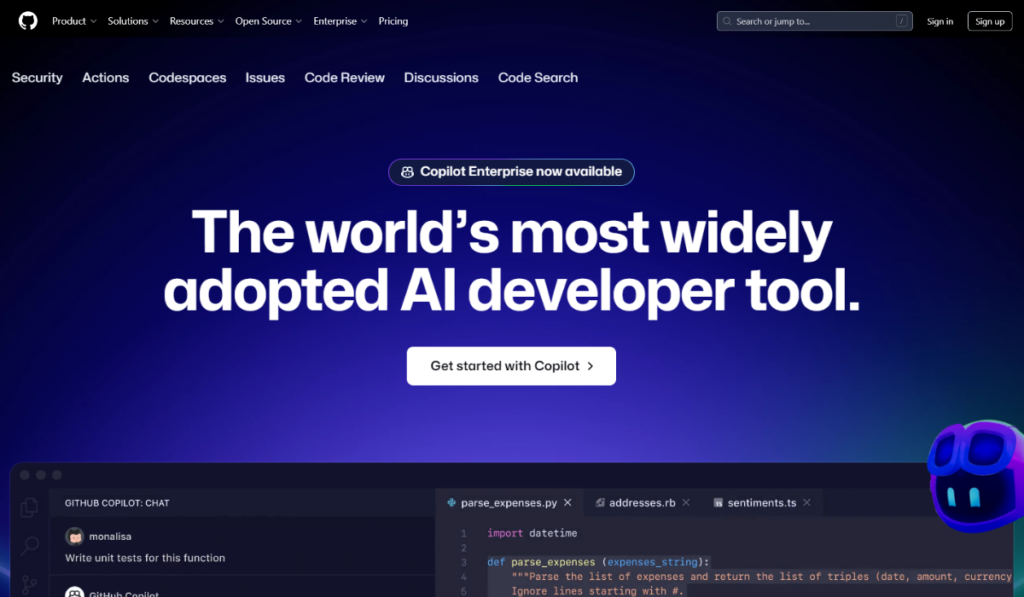
Task: Click the 'Write unit tests for this function' message
Action: [x=145, y=558]
